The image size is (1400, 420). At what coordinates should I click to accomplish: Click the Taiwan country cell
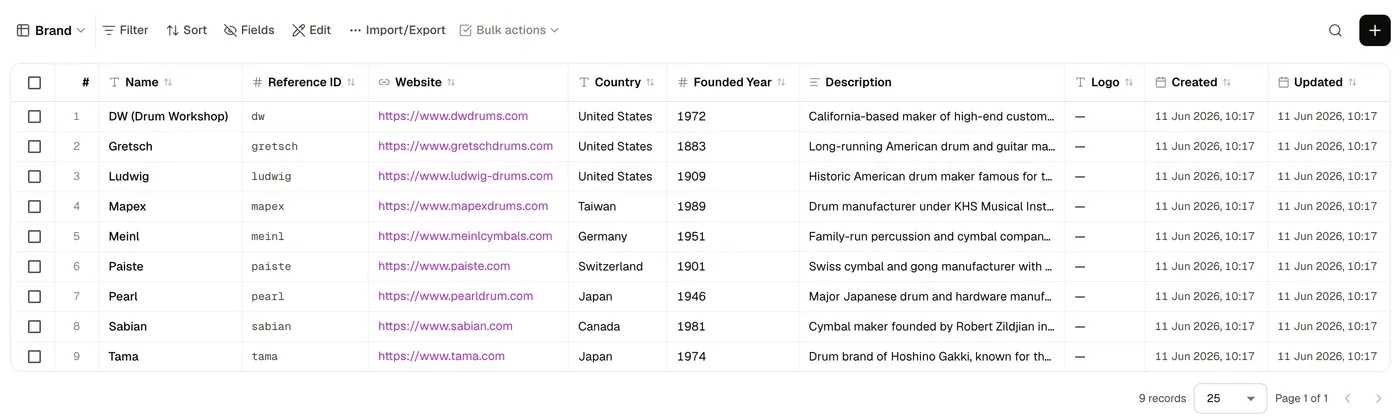point(618,206)
